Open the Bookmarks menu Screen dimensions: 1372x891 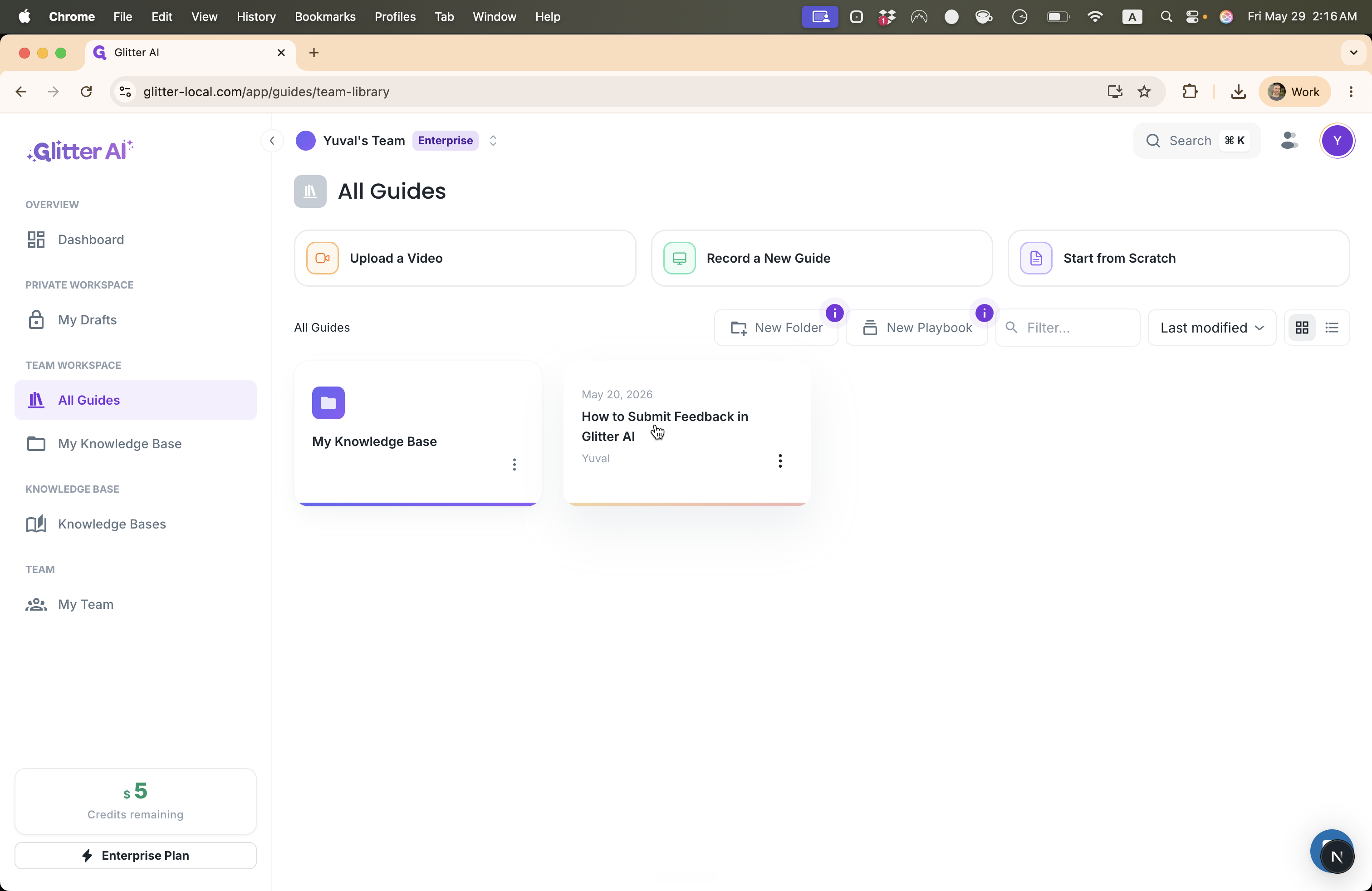click(325, 17)
